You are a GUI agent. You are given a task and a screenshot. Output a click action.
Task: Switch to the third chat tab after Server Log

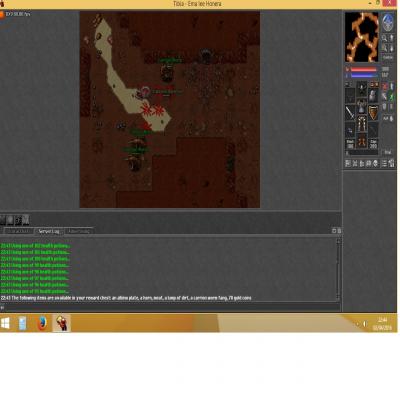click(79, 231)
